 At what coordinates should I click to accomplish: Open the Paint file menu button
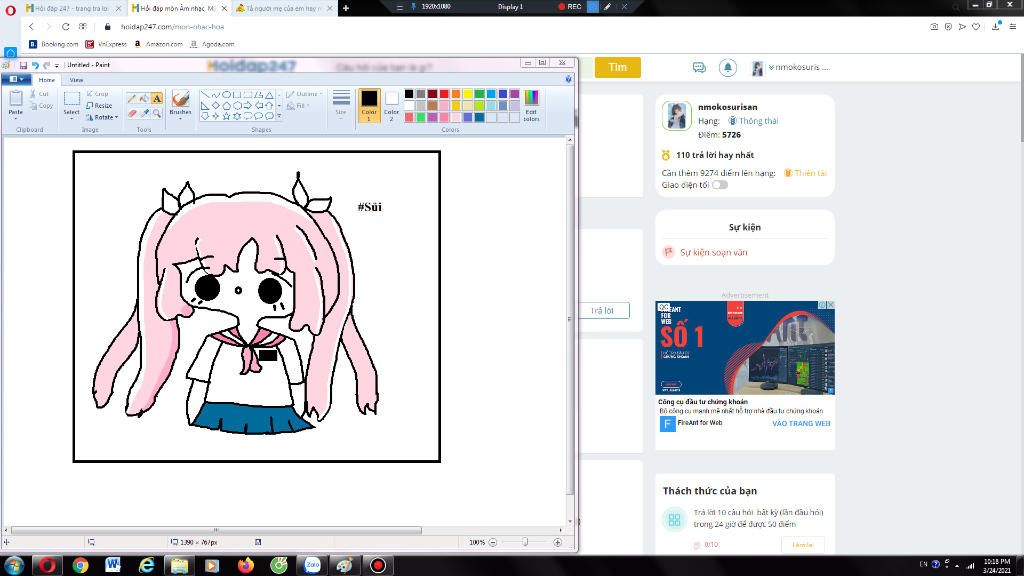tap(16, 79)
